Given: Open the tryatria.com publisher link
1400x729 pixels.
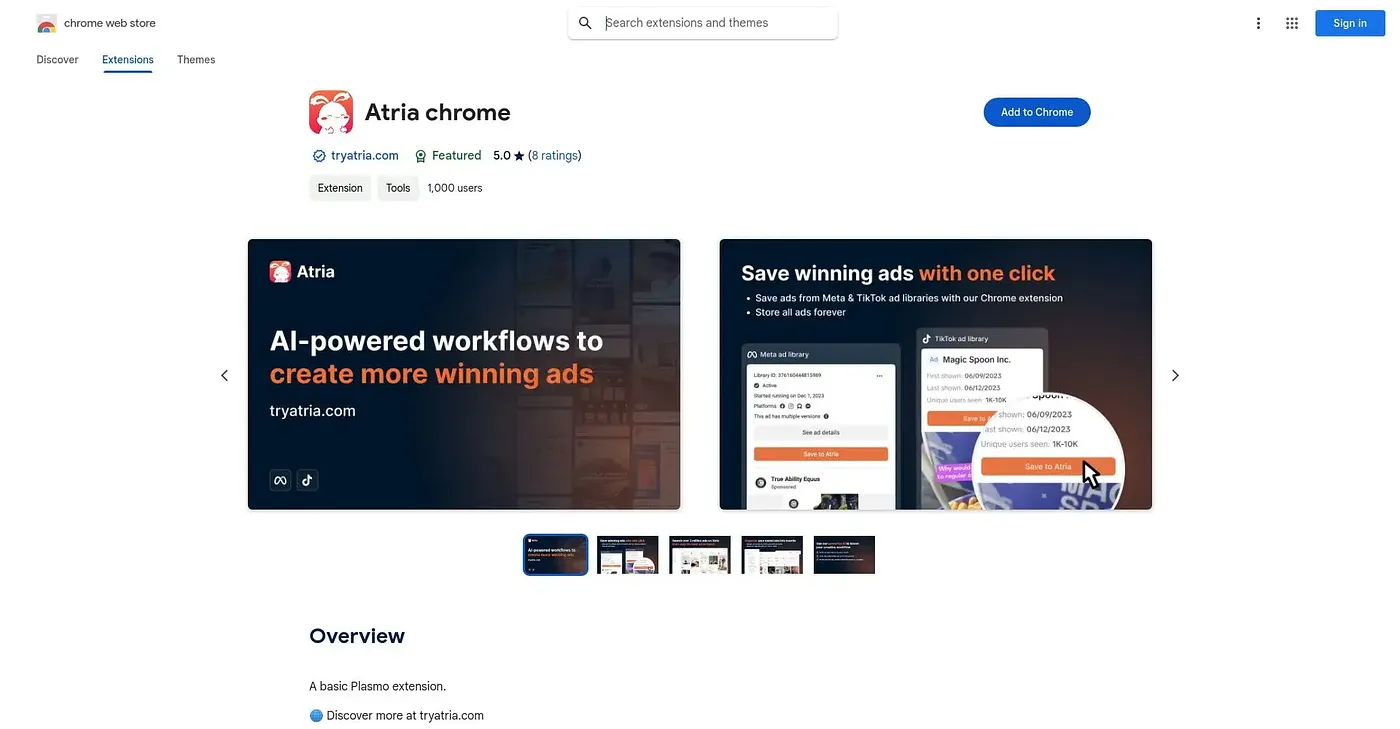Looking at the screenshot, I should [365, 156].
